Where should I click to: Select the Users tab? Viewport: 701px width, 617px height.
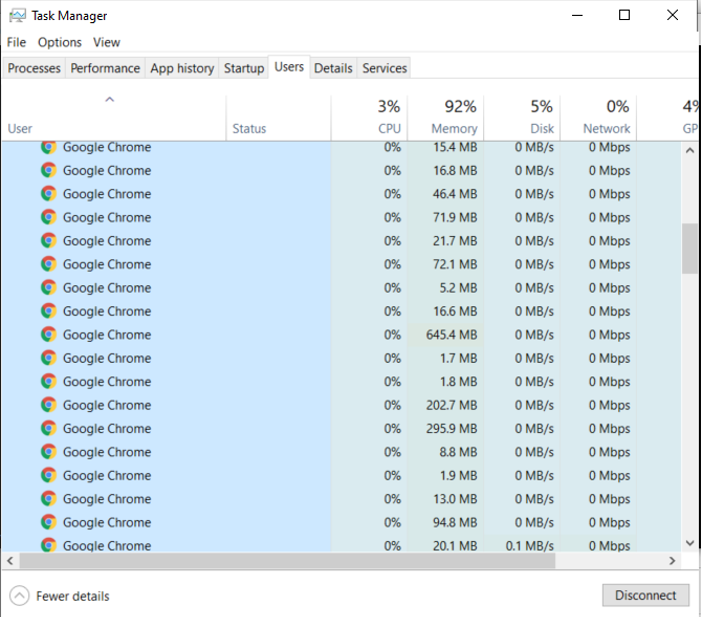(x=289, y=67)
